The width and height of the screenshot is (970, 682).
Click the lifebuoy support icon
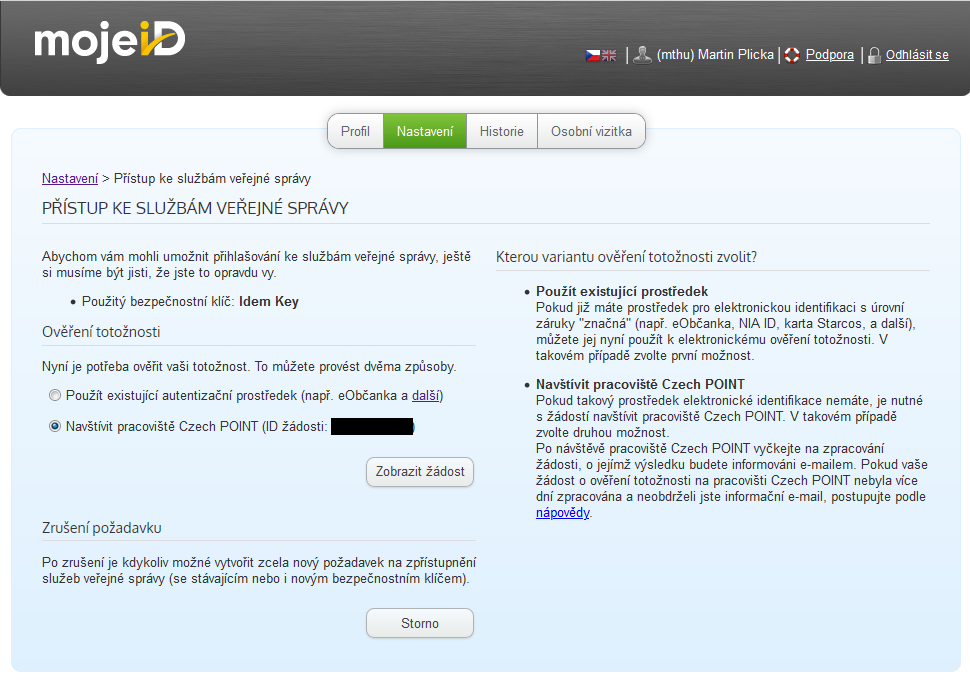coord(792,55)
